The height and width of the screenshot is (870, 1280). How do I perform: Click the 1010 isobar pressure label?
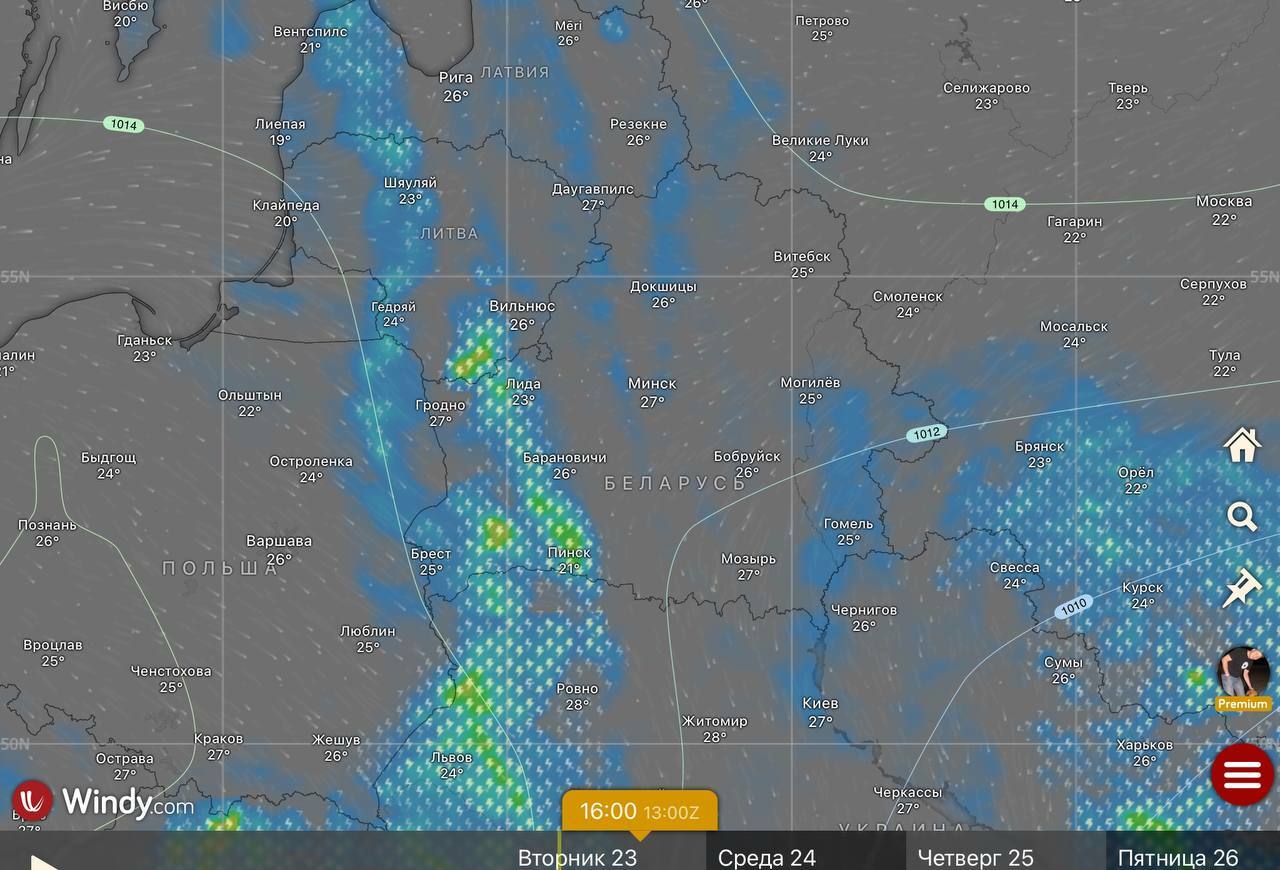1072,607
